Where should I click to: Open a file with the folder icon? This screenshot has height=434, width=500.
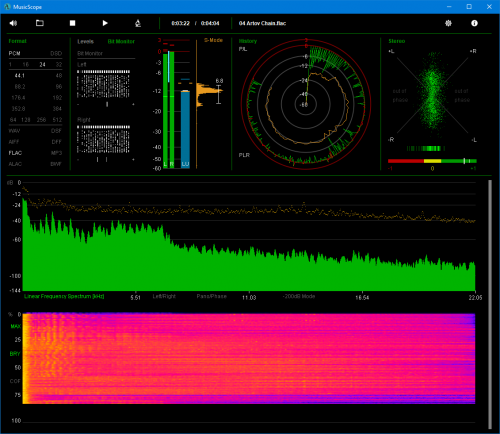point(40,23)
